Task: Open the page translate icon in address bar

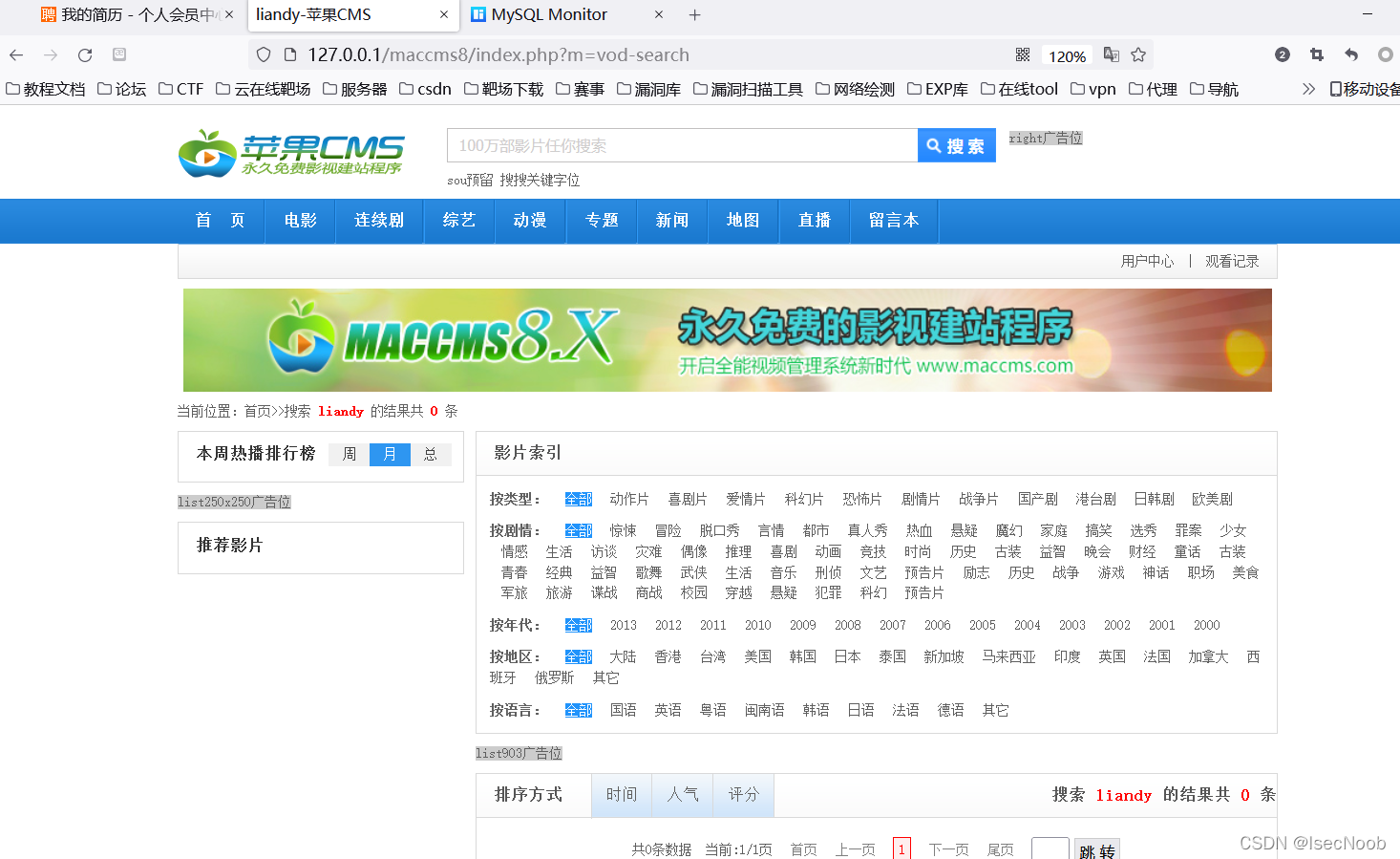Action: click(x=1111, y=54)
